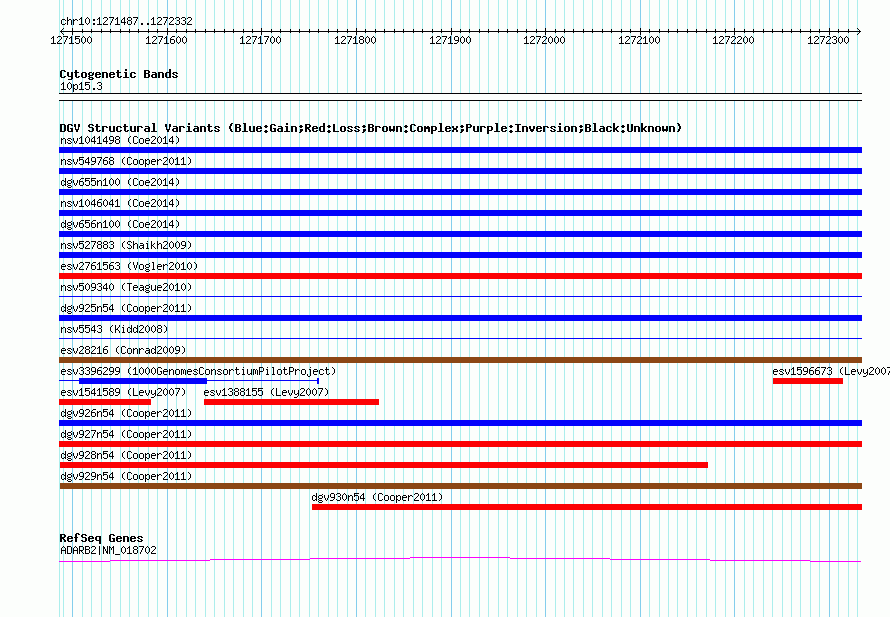This screenshot has height=617, width=890.
Task: Click ruler position 1272300
Action: (828, 40)
